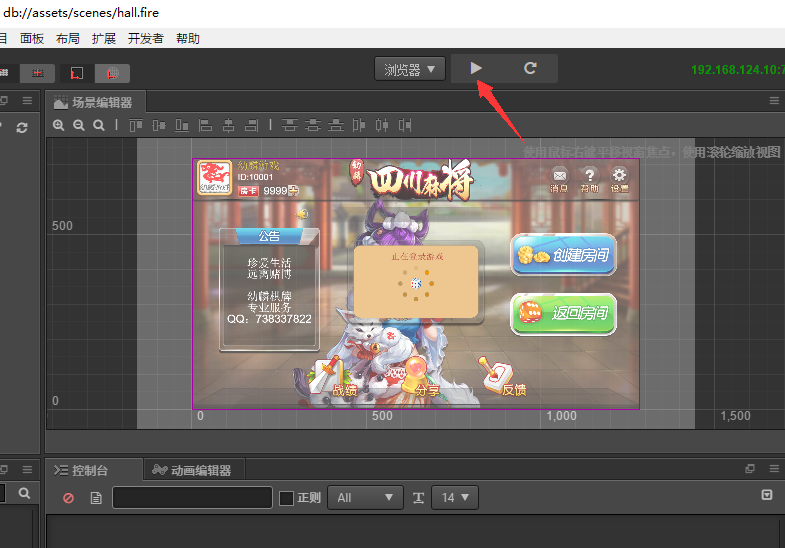
Task: Switch to the 控制台 tab
Action: [x=81, y=470]
